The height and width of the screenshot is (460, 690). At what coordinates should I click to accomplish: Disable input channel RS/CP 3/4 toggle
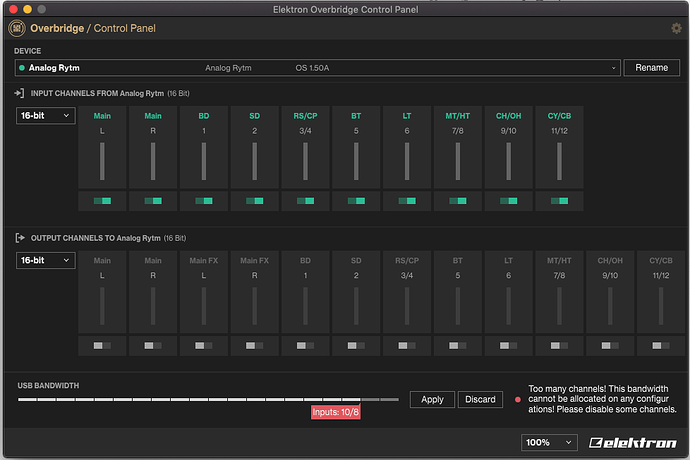305,201
